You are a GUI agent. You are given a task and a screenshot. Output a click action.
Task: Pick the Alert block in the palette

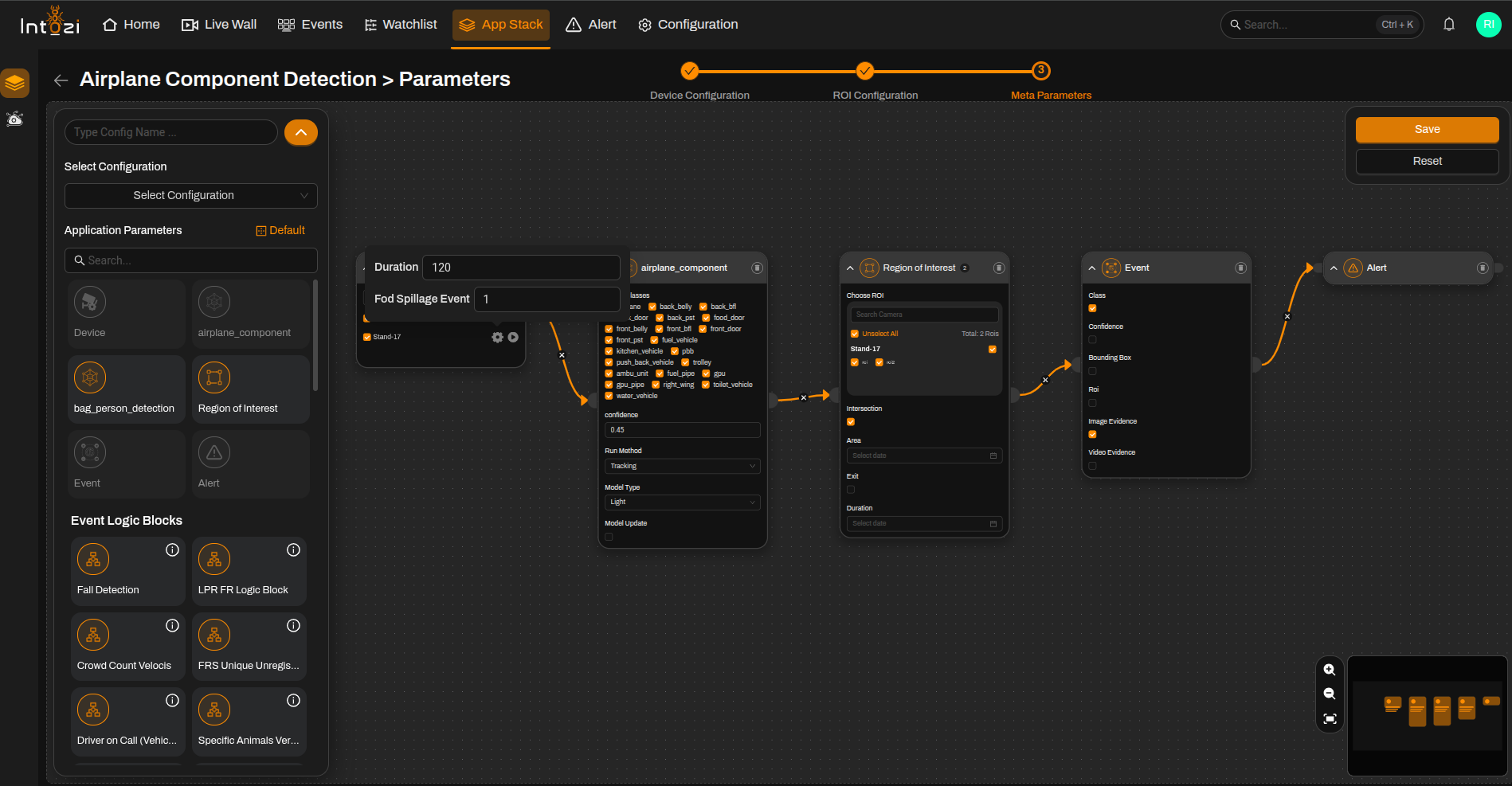250,464
